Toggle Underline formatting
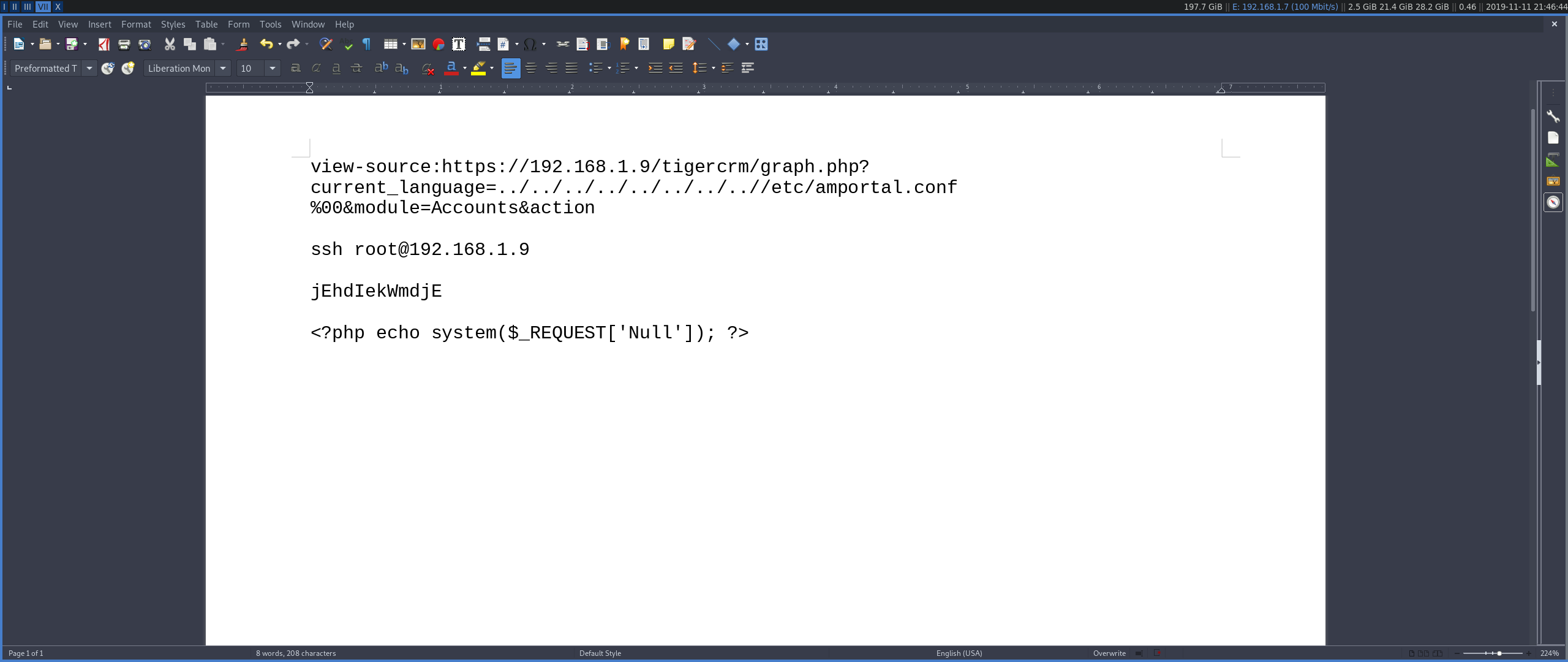 point(336,68)
